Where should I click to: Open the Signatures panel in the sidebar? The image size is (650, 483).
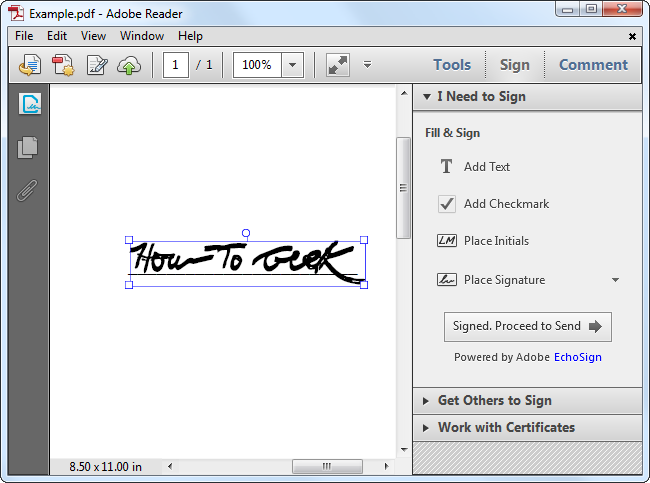[x=29, y=104]
